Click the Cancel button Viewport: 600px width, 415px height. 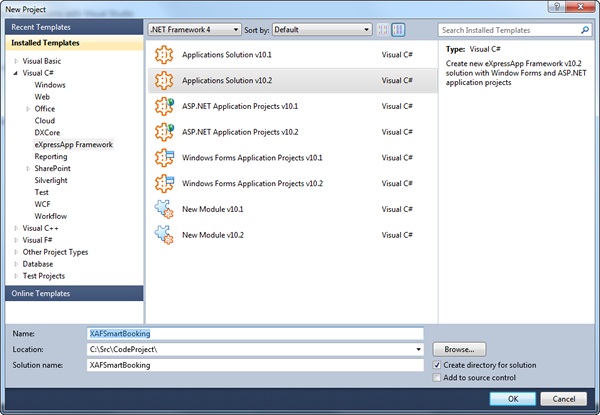(564, 399)
